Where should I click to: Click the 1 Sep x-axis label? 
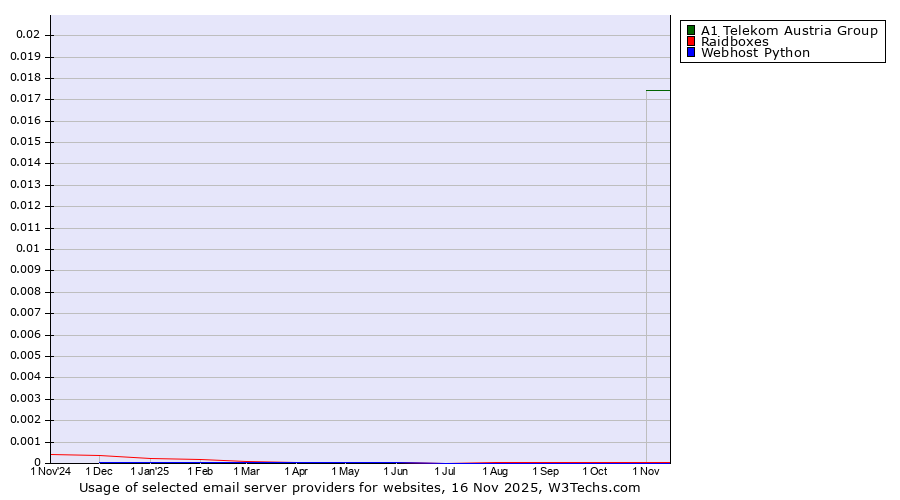coord(545,471)
